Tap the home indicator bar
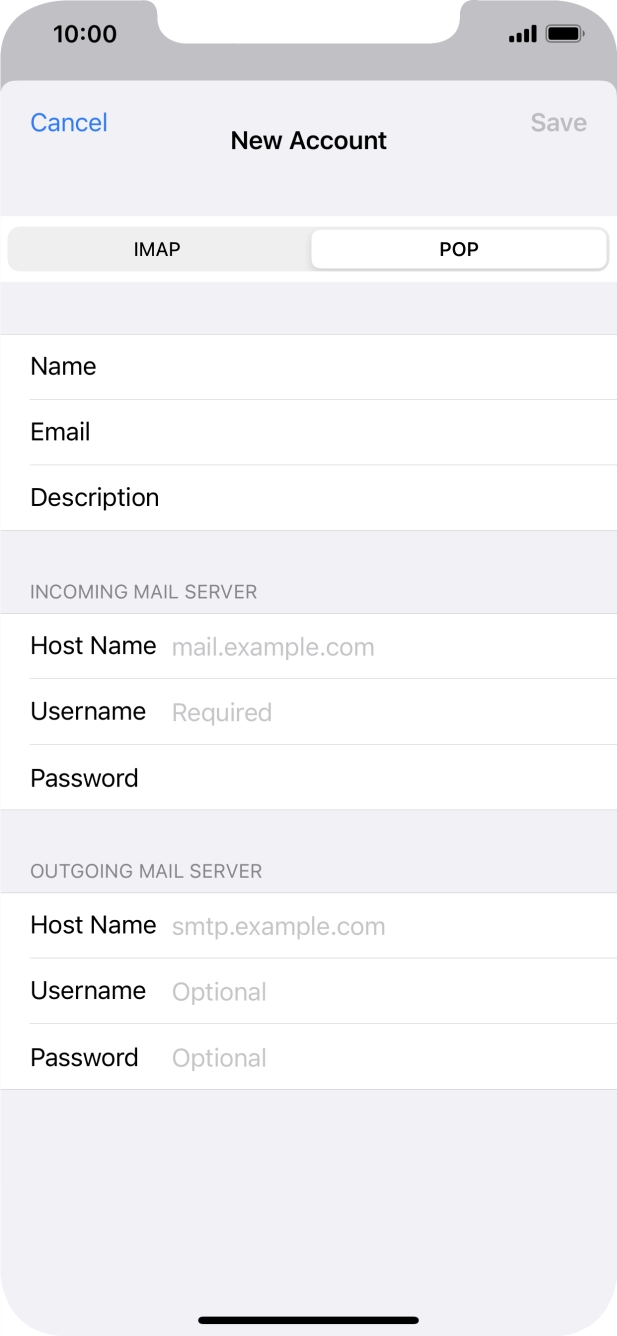 click(308, 1320)
